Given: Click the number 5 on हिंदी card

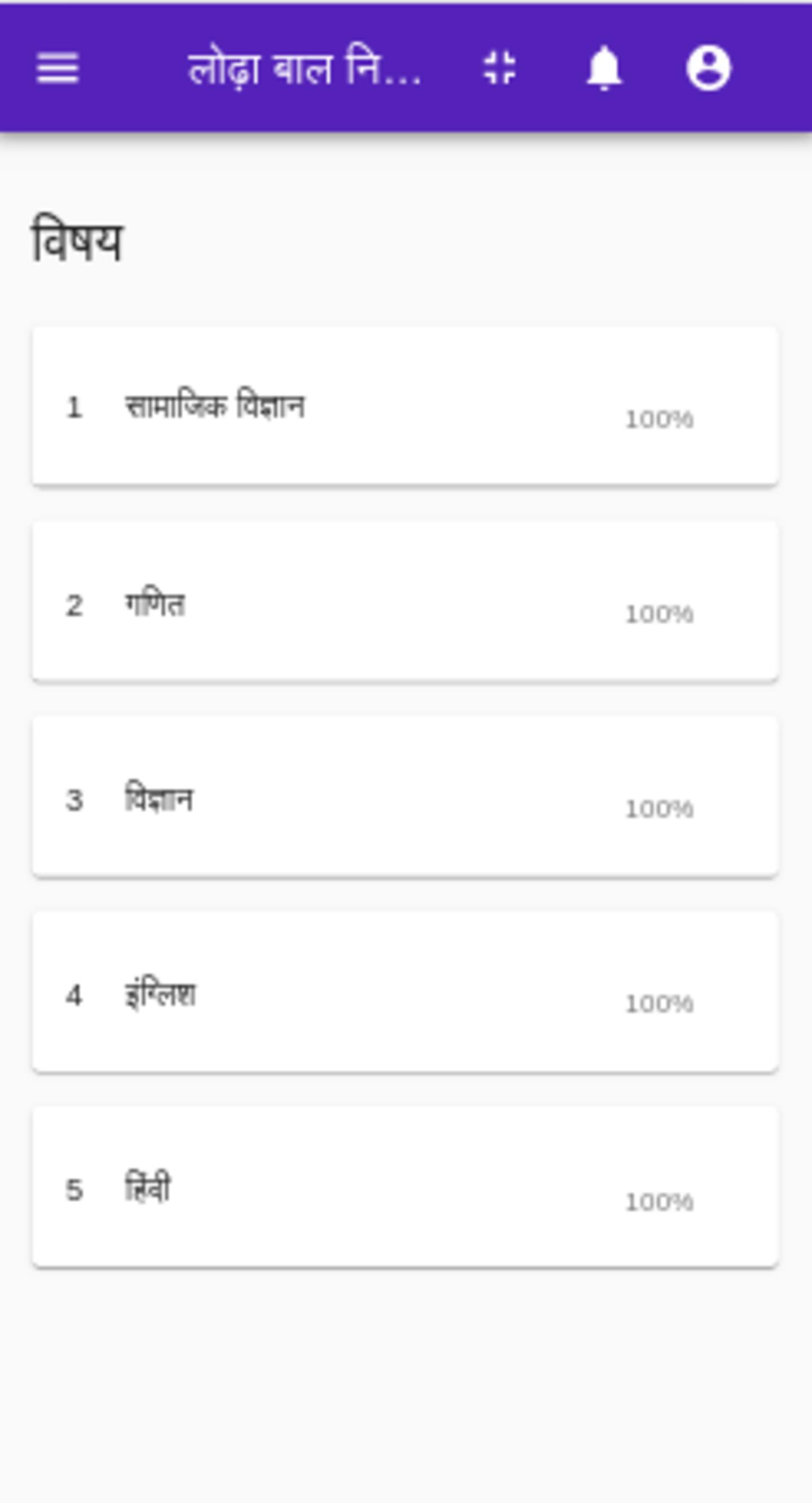Looking at the screenshot, I should [x=74, y=1189].
